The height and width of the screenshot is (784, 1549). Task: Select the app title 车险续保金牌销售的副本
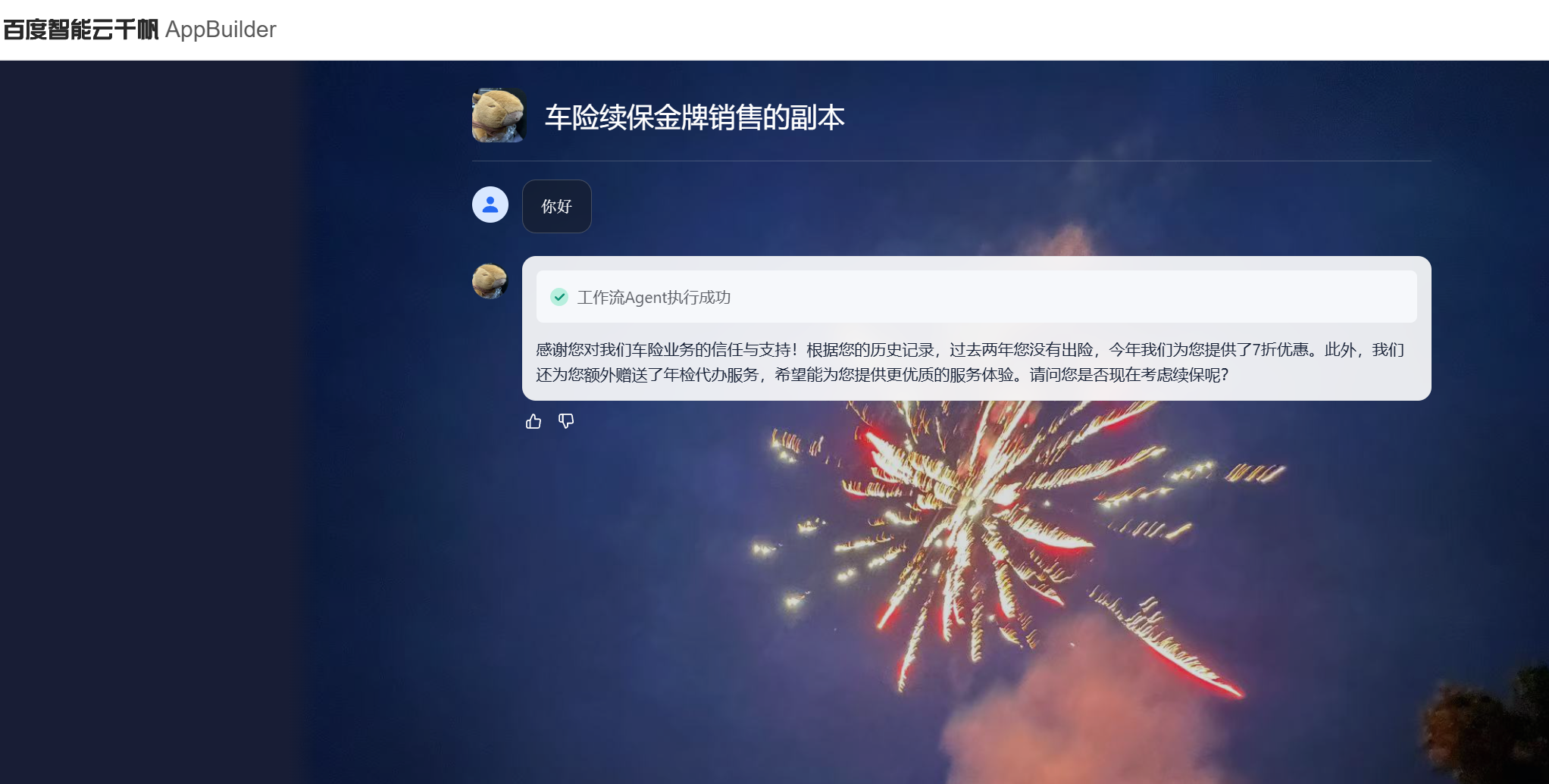694,117
